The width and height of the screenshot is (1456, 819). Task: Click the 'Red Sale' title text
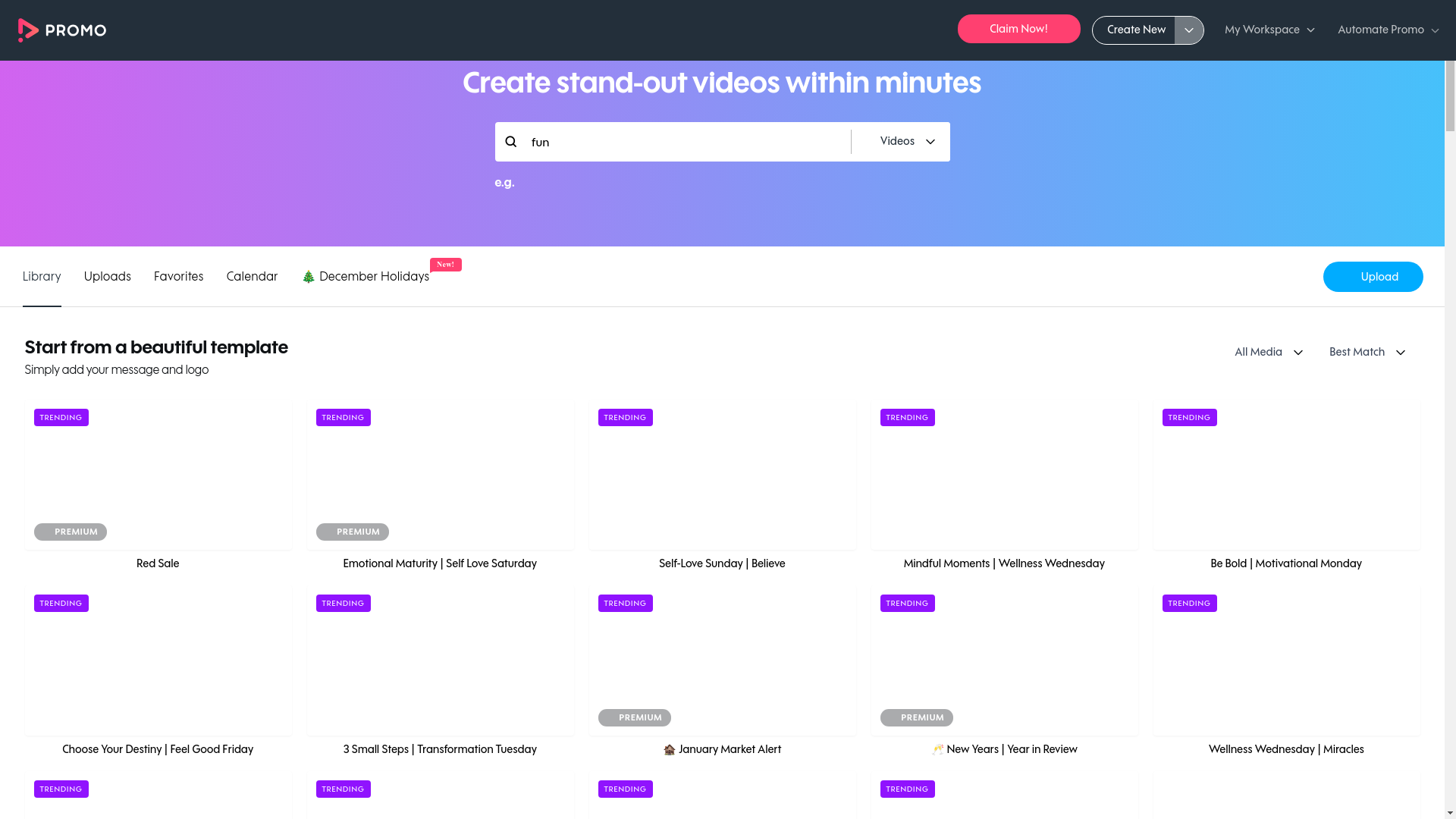point(158,563)
